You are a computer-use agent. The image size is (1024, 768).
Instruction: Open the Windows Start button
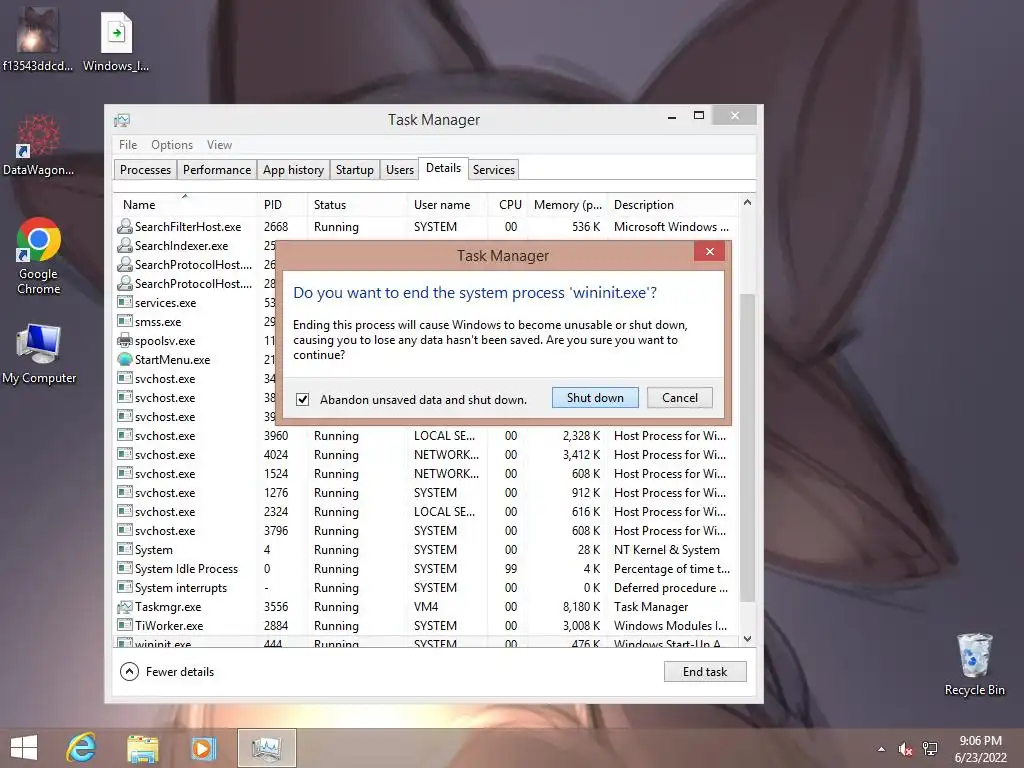(24, 748)
